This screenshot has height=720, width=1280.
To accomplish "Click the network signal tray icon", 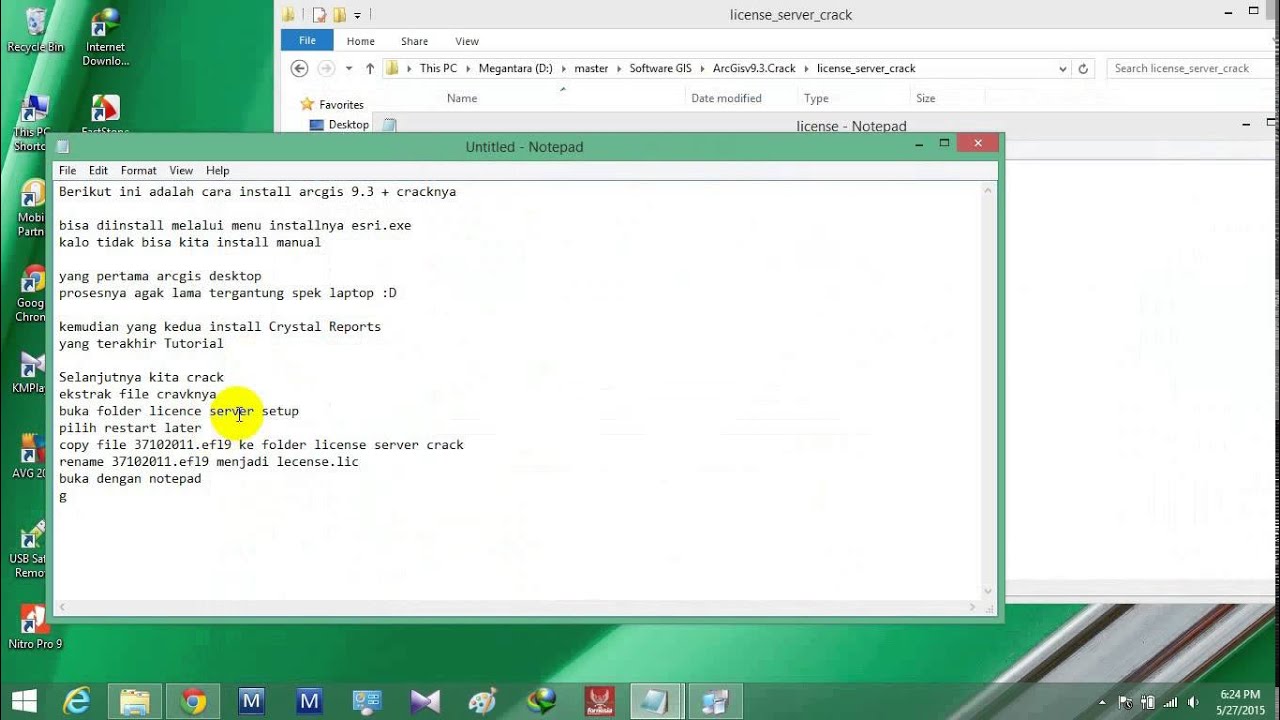I will point(1169,702).
